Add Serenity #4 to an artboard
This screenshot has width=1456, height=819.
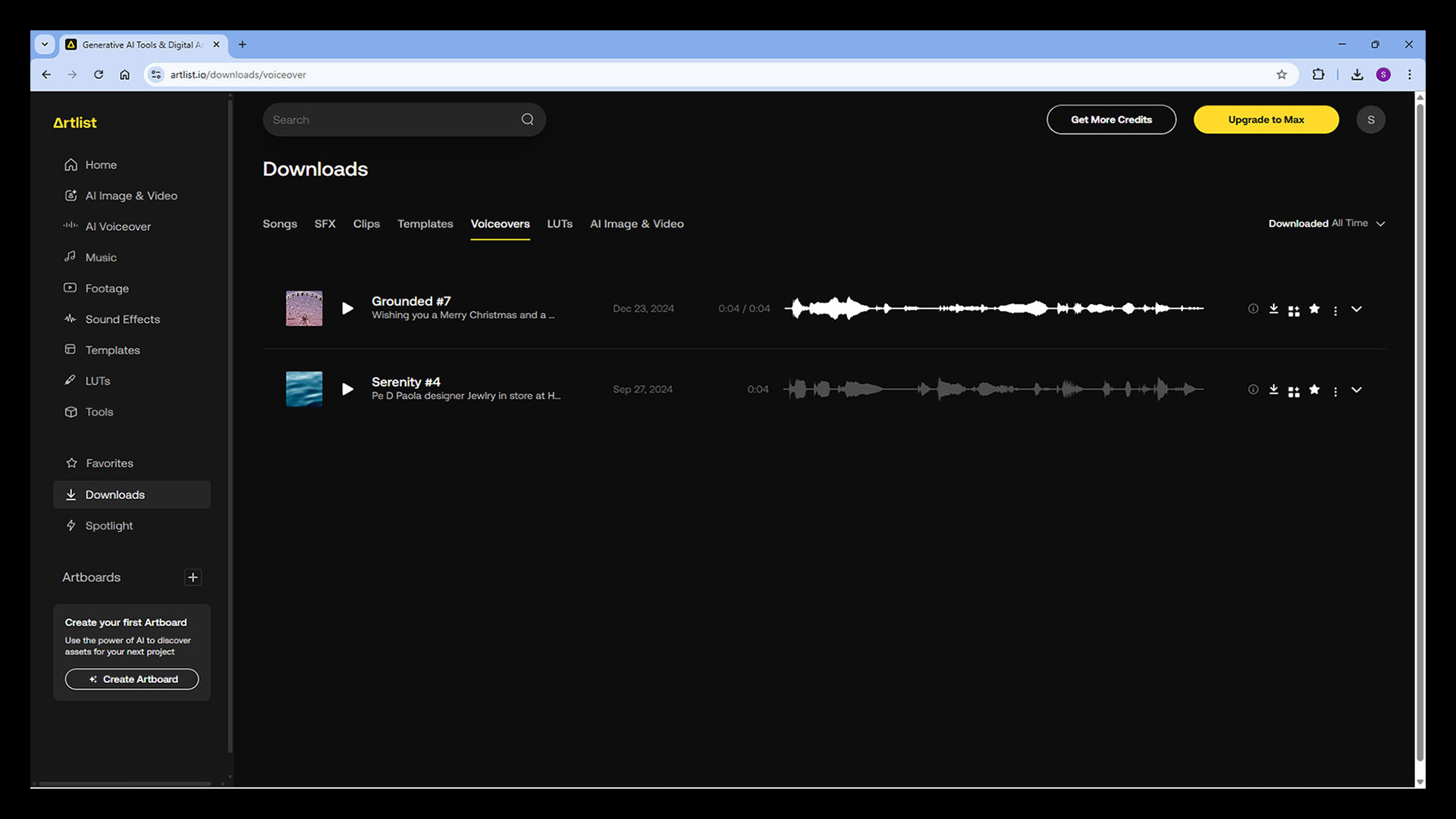pos(1294,391)
